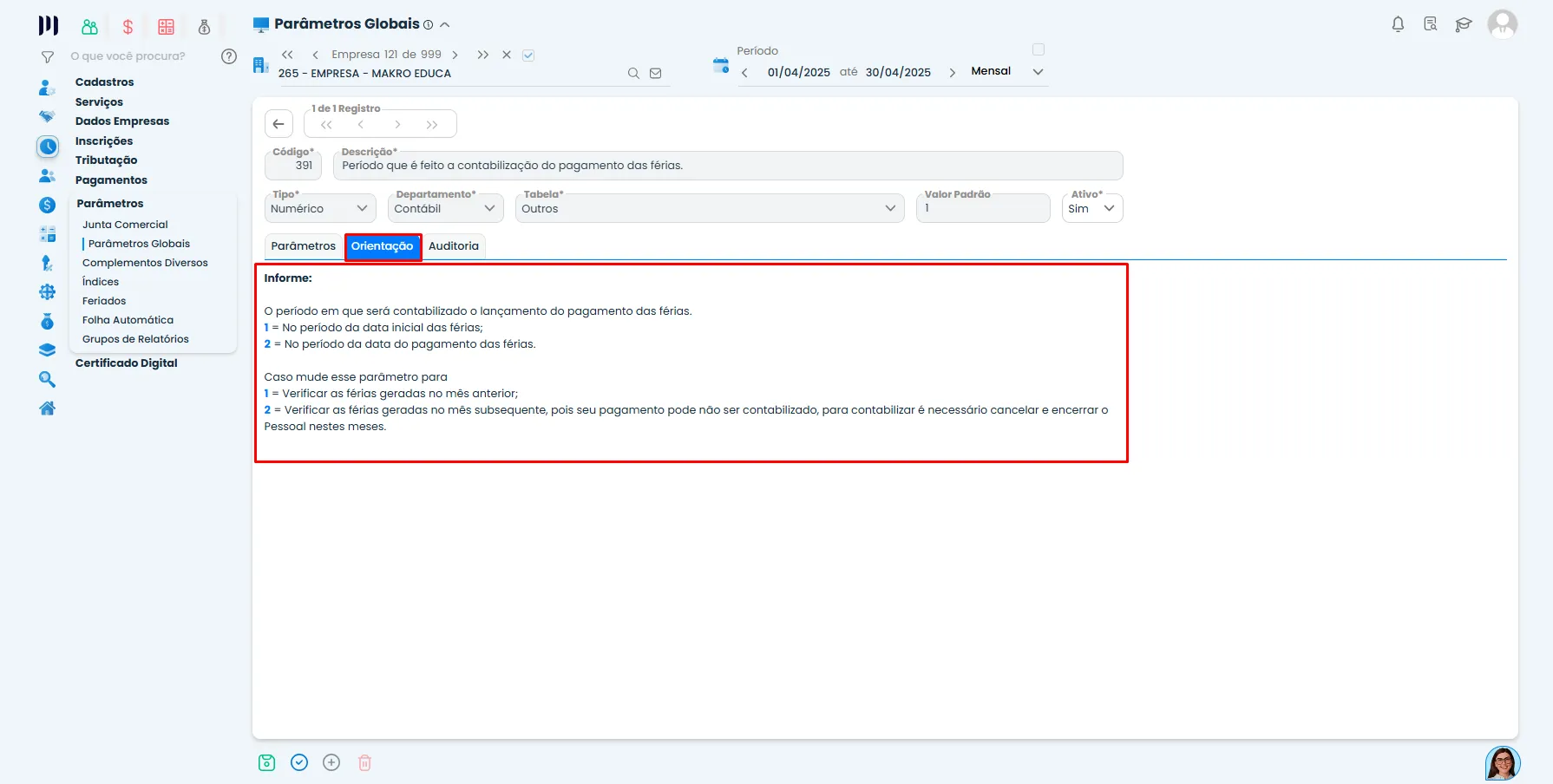Click the save icon in bottom toolbar
This screenshot has width=1553, height=784.
pyautogui.click(x=266, y=762)
